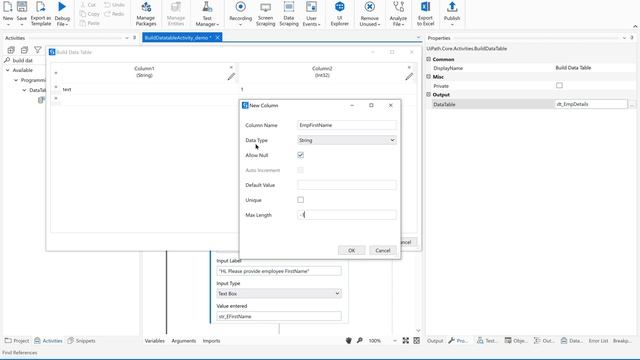Screen dimensions: 640x360
Task: Click the str_EFirstName value field
Action: [x=279, y=316]
